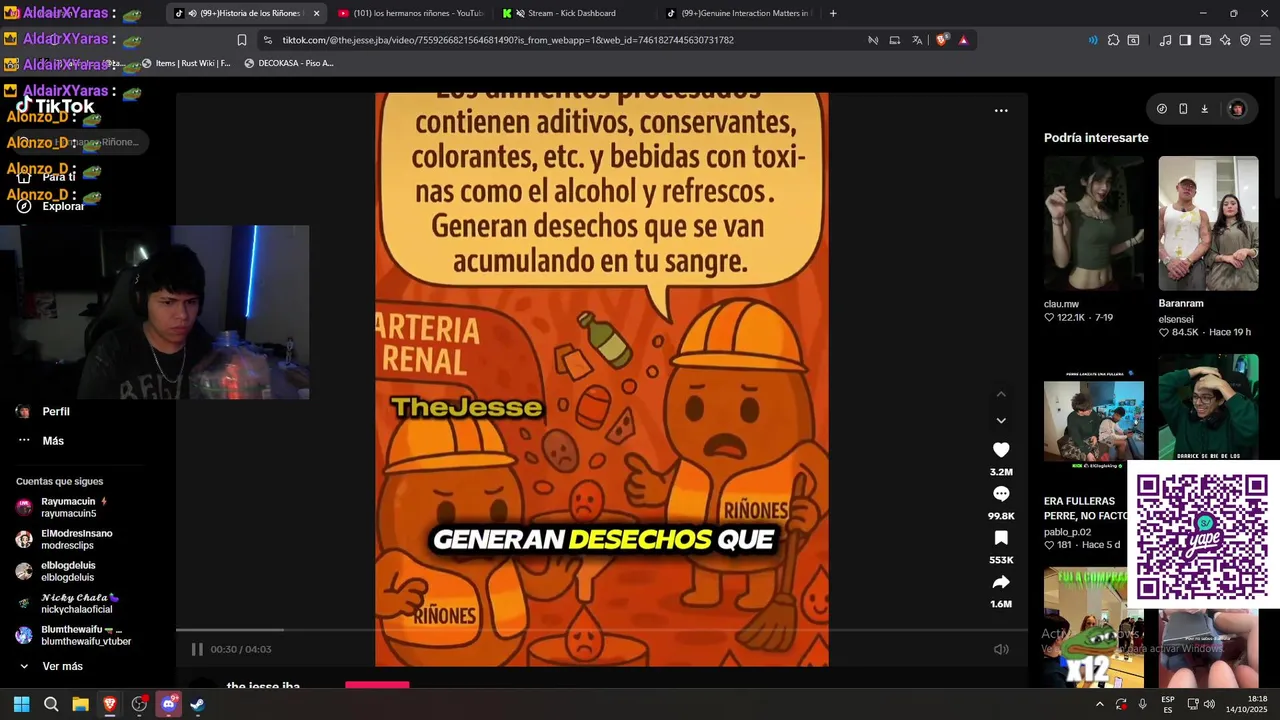Open 'elsensei' author link under Baranram
Screen dimensions: 1280x720
(x=1176, y=319)
